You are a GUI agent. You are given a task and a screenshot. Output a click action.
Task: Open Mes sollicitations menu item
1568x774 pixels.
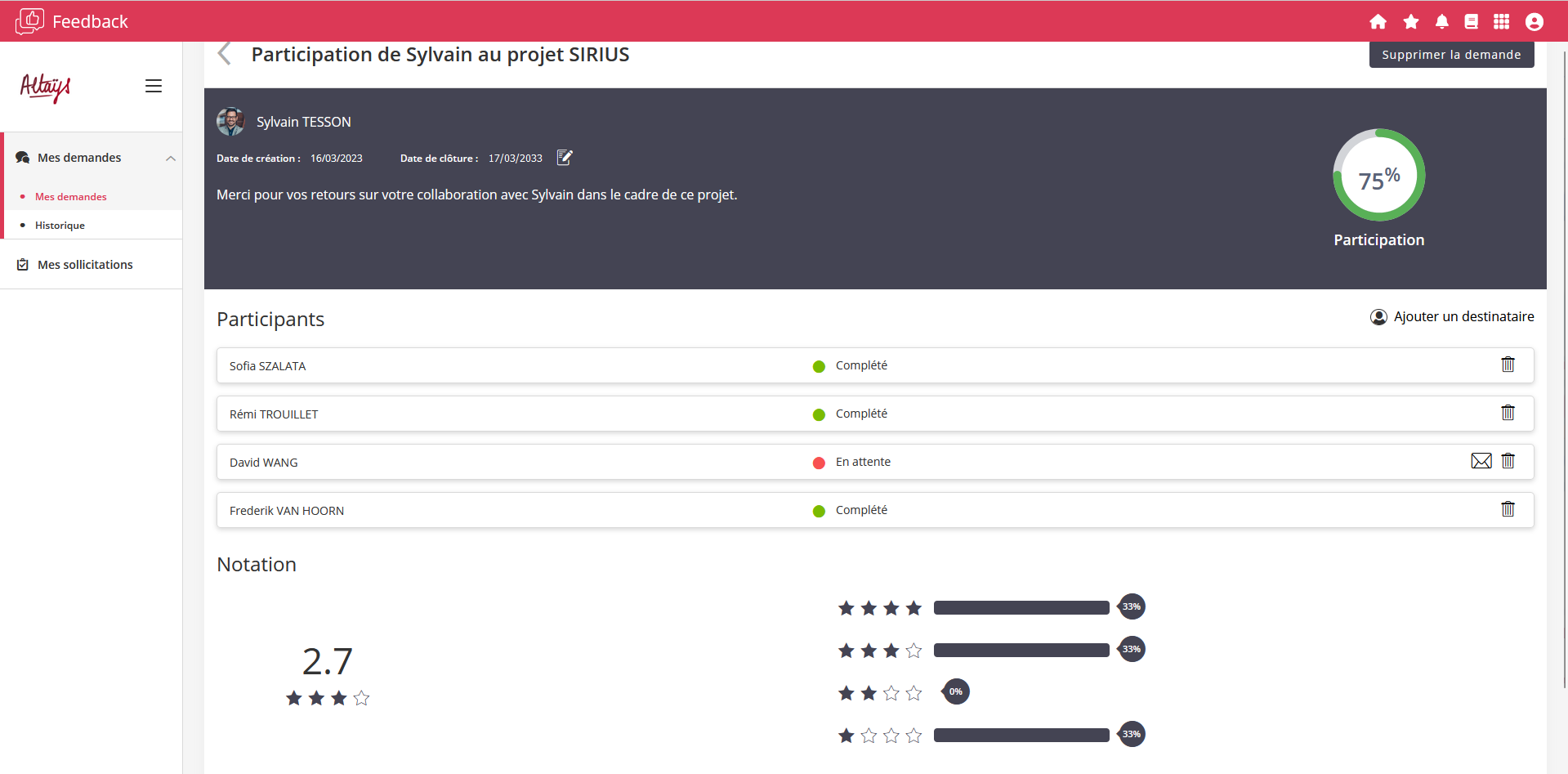click(x=85, y=265)
